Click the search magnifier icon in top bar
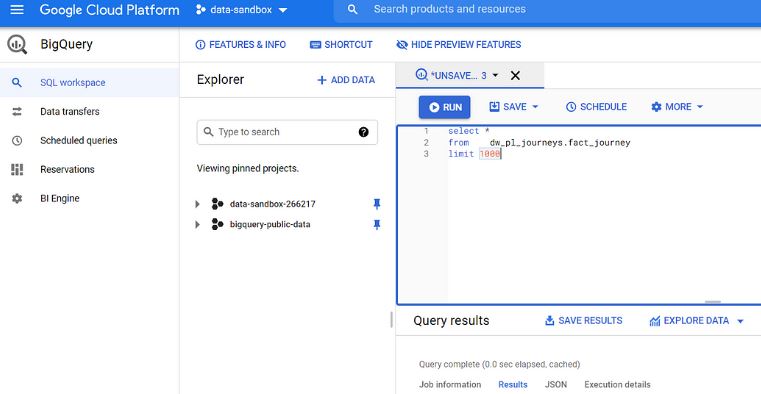 pos(353,10)
